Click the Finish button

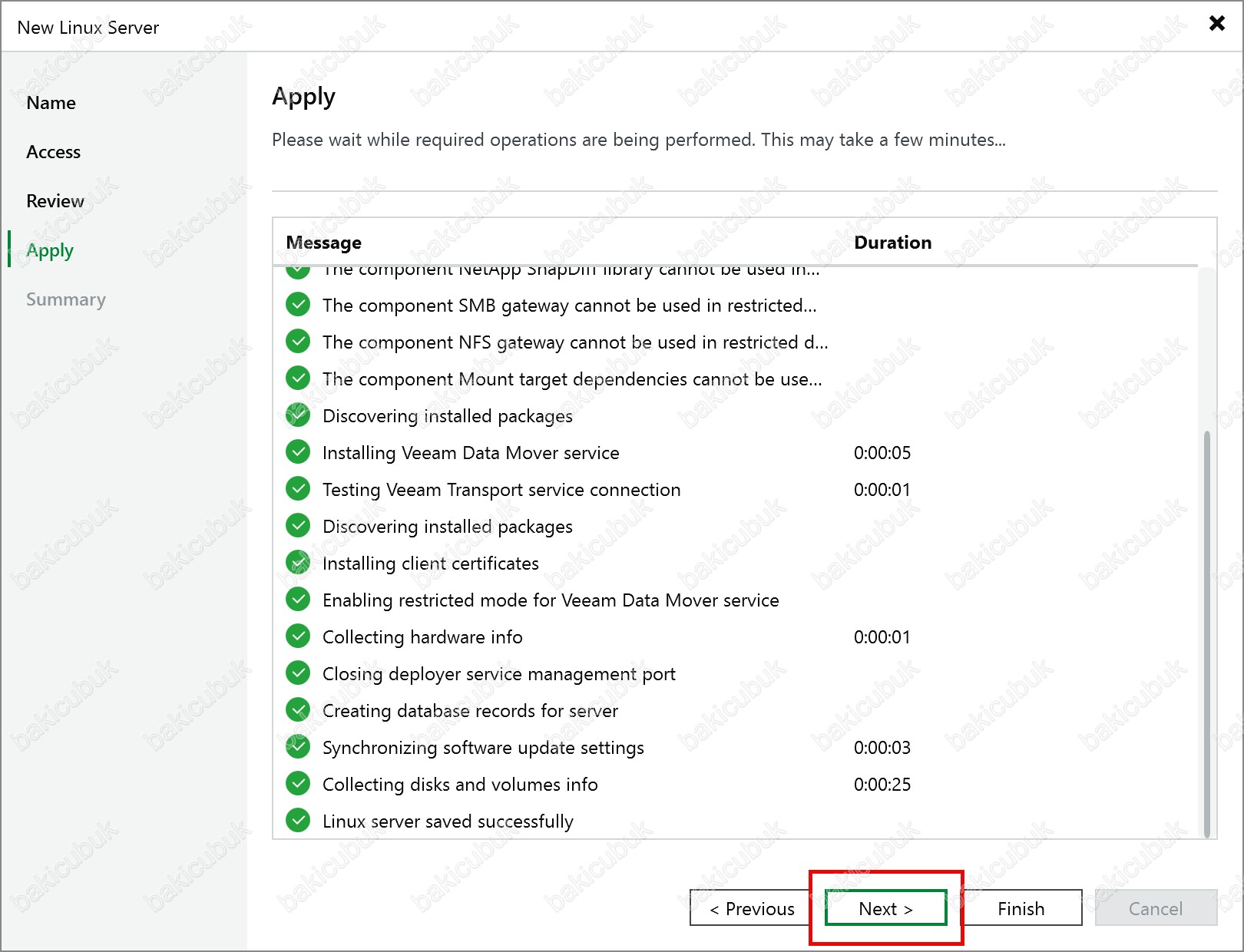[1021, 908]
